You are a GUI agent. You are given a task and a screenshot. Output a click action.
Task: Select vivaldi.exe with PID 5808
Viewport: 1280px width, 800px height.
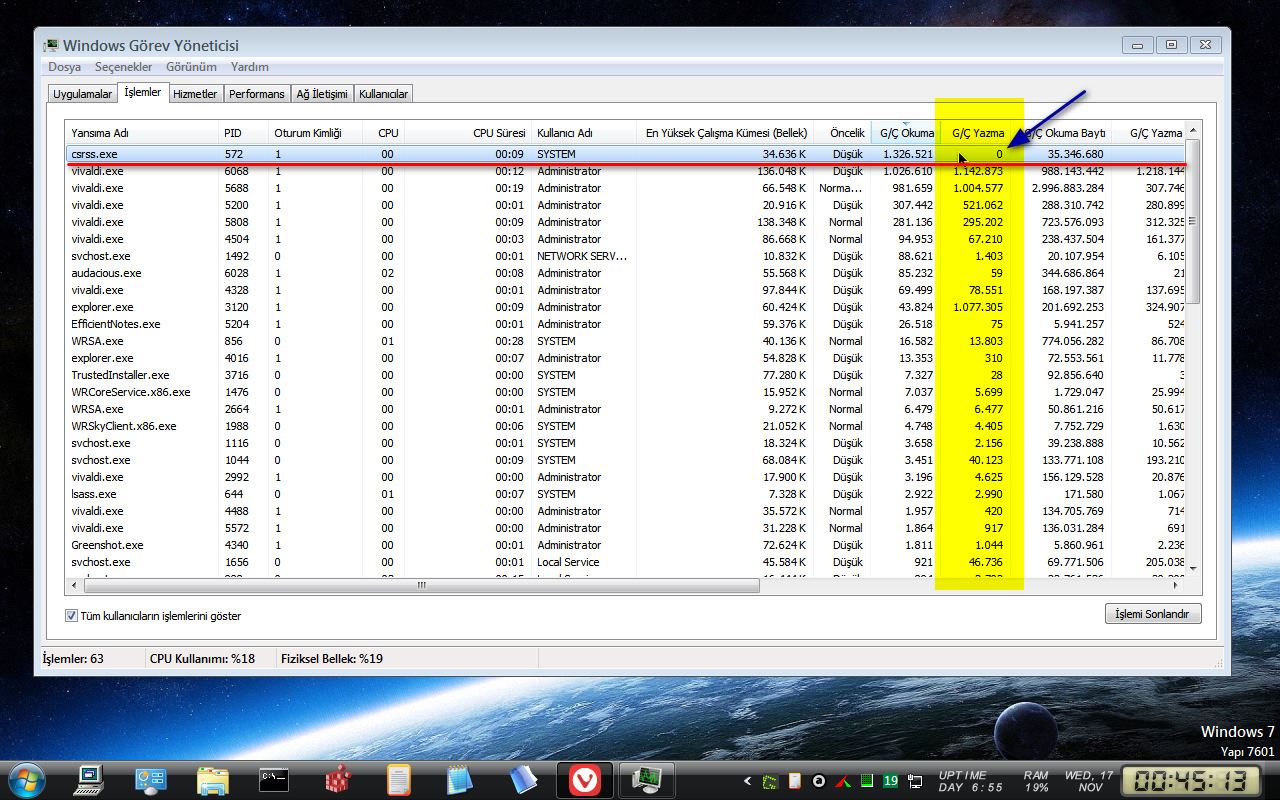625,222
